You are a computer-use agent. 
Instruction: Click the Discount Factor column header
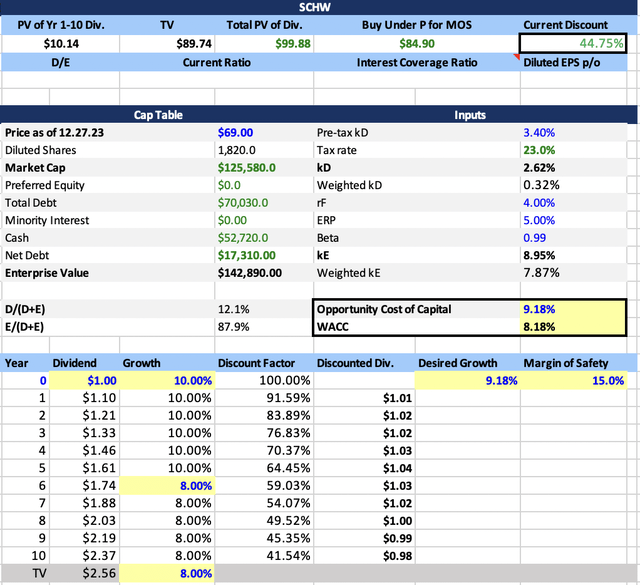click(264, 363)
